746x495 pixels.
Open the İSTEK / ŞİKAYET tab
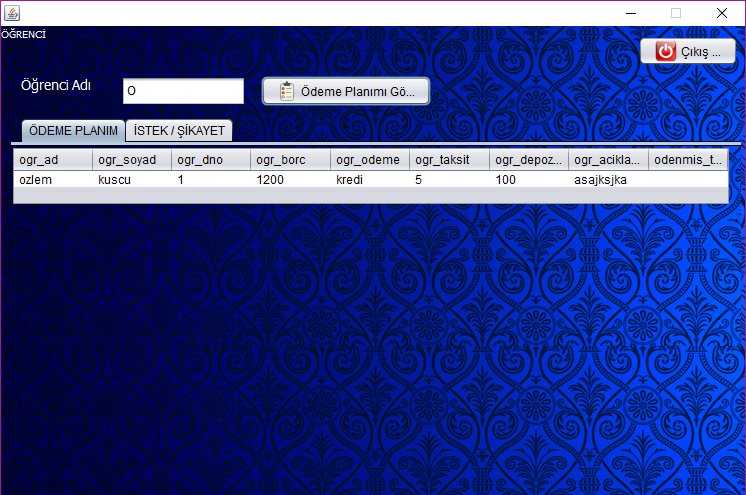[180, 131]
